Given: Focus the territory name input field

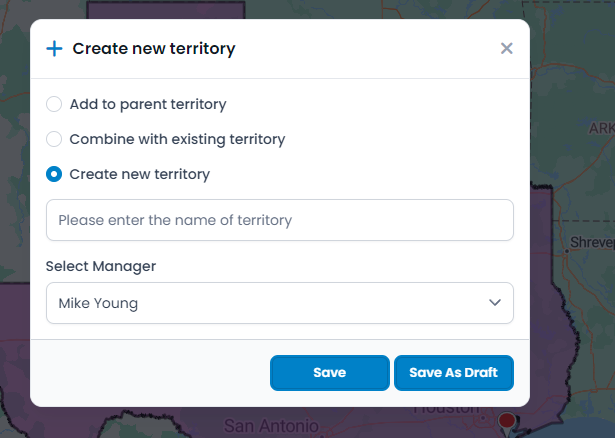Looking at the screenshot, I should coord(280,220).
